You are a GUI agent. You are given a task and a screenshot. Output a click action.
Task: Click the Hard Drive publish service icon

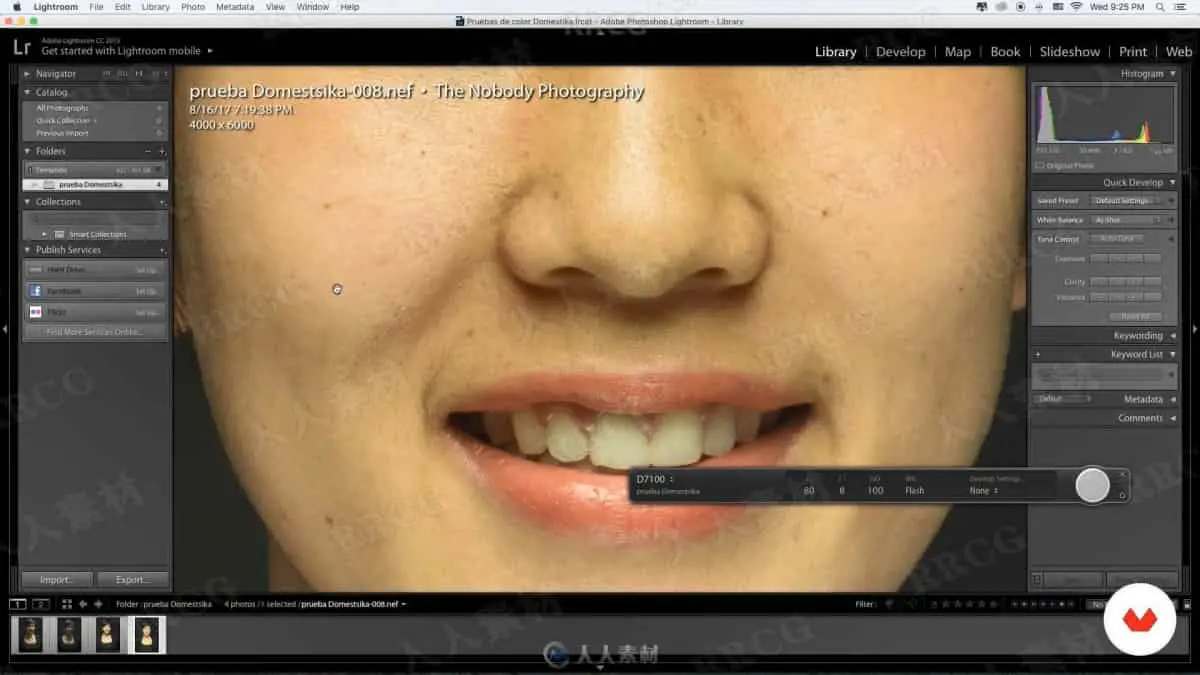(35, 270)
